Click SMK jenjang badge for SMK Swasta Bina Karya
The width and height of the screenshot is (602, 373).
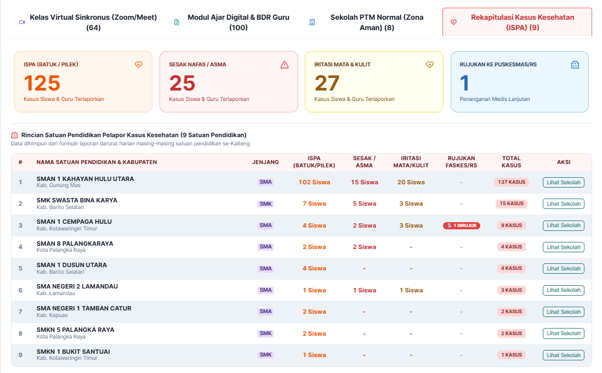266,204
